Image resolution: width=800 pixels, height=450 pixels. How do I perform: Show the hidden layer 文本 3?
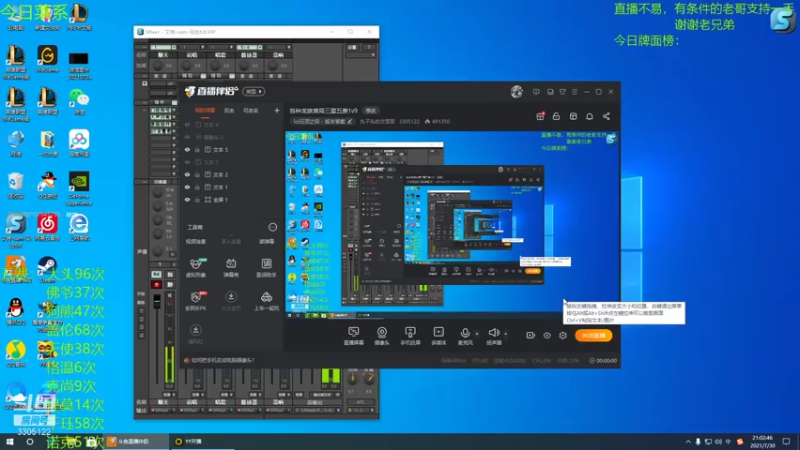(187, 162)
